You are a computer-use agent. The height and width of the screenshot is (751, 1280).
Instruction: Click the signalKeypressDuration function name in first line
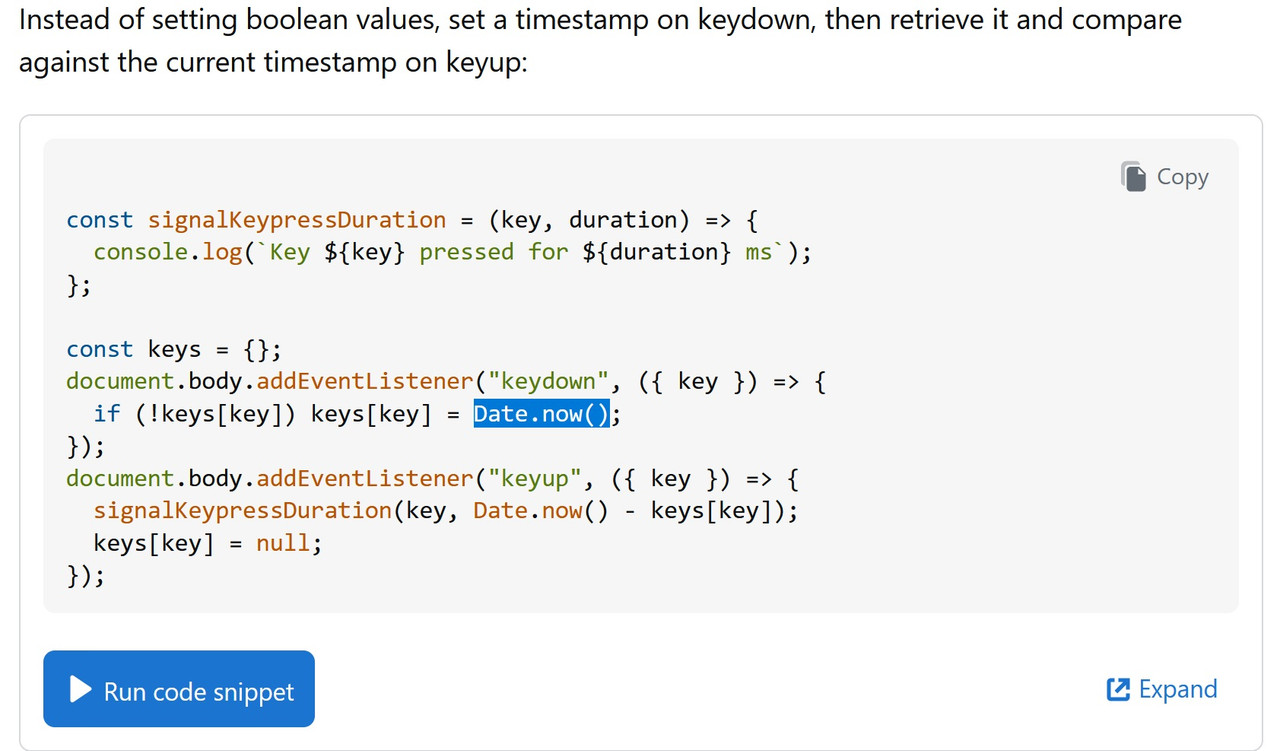click(x=297, y=220)
